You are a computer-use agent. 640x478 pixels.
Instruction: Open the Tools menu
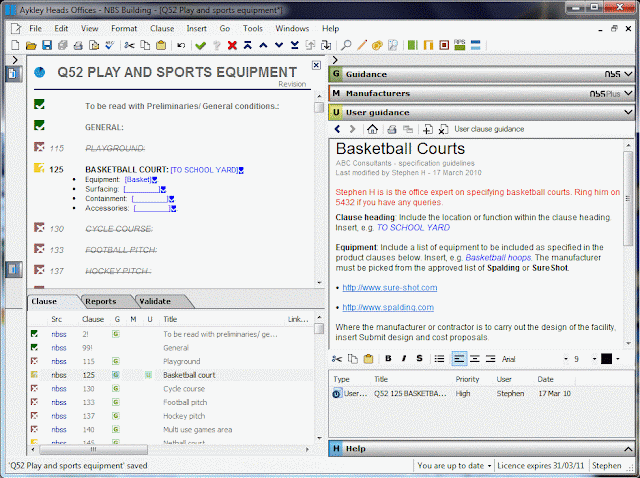tap(253, 29)
